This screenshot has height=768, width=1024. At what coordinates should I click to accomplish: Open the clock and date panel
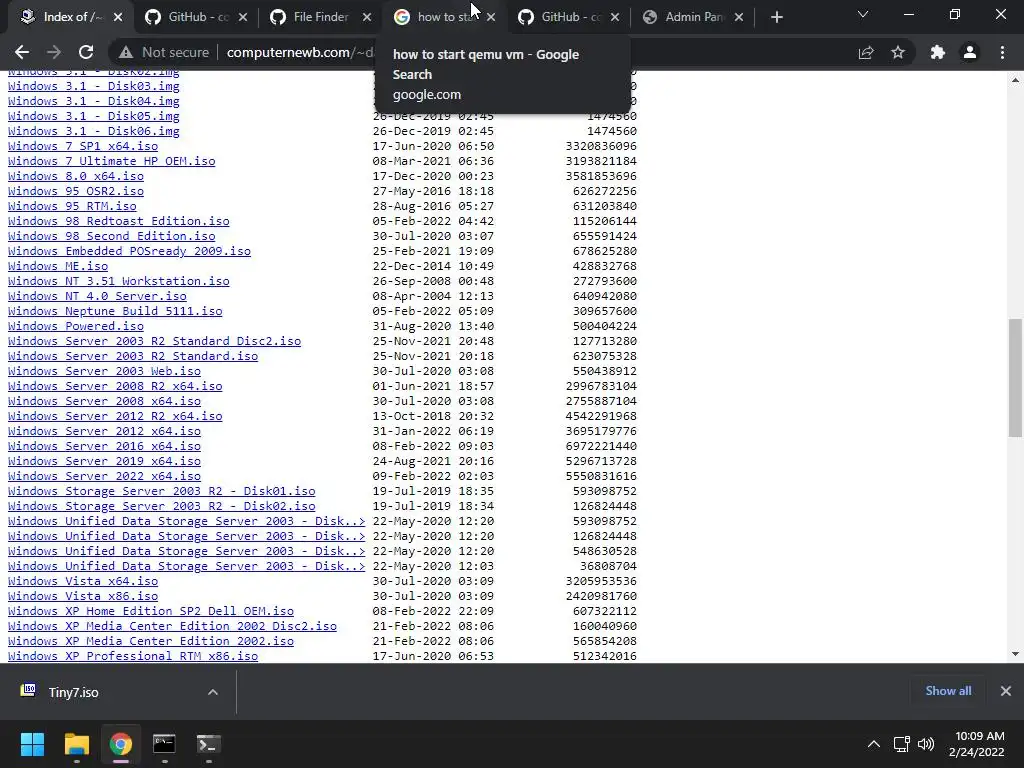tap(977, 744)
